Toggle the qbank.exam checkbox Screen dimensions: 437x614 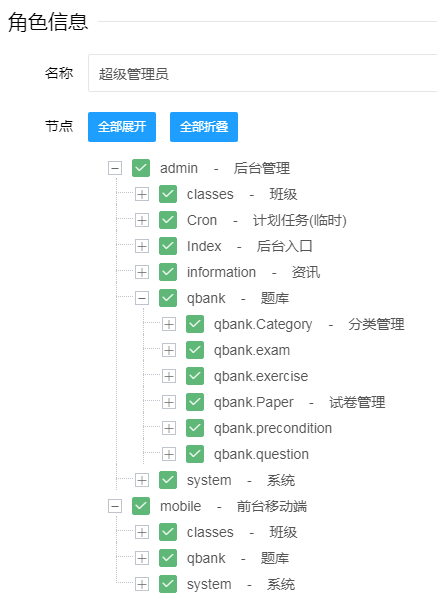(195, 350)
